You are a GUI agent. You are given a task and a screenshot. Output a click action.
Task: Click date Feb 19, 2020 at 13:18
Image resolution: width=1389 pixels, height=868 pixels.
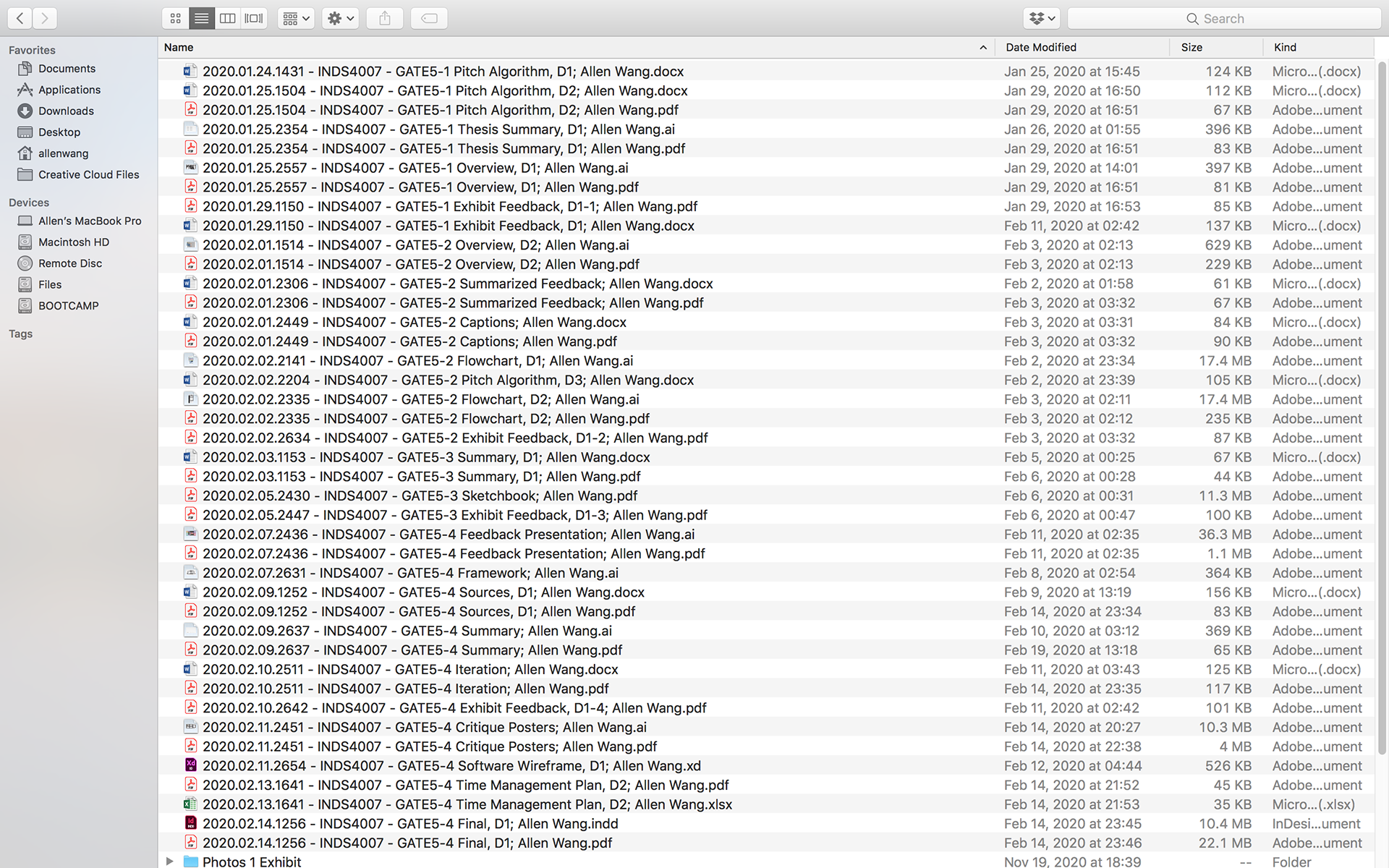coord(1071,650)
